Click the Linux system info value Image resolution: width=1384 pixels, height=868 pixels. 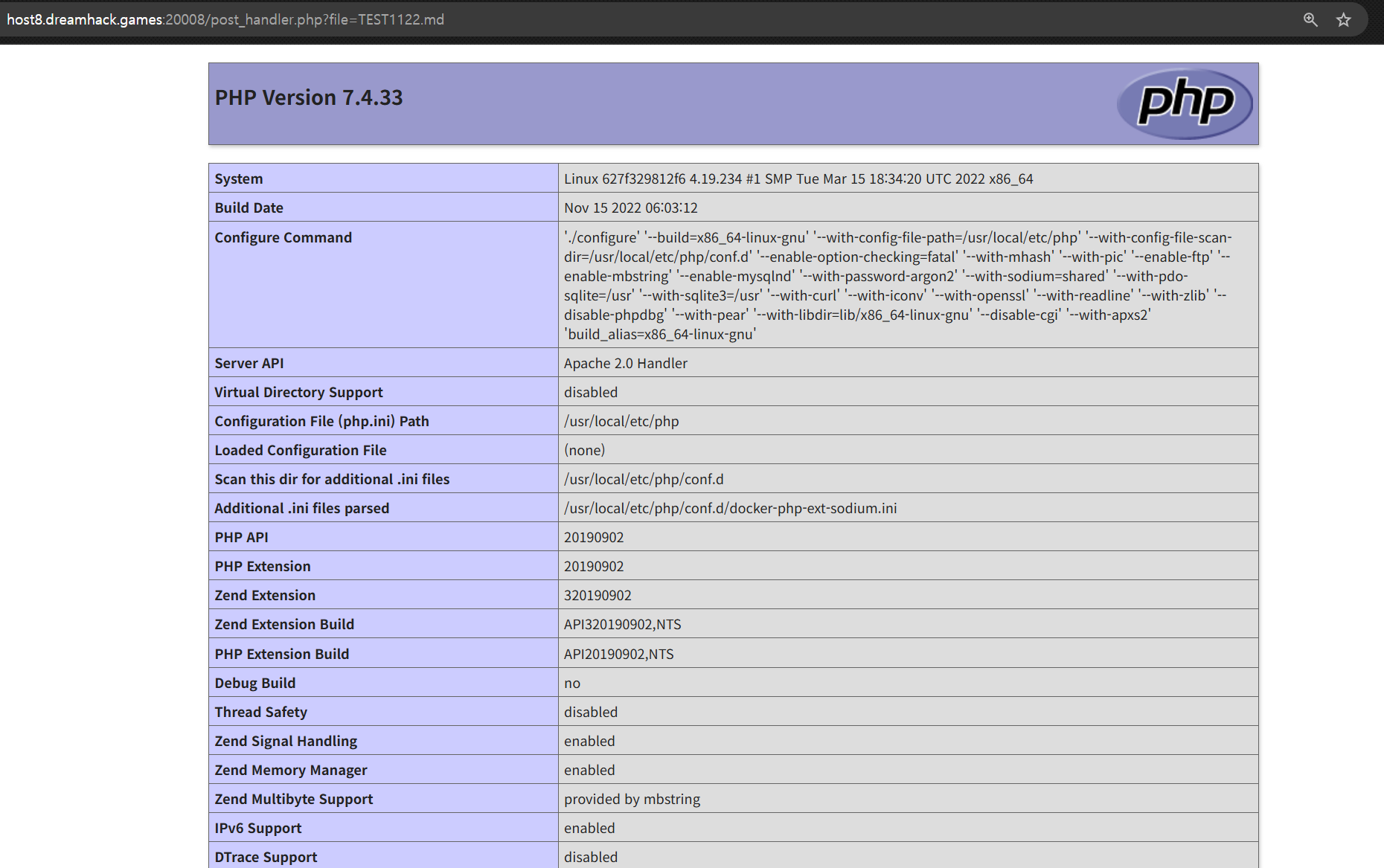coord(798,179)
